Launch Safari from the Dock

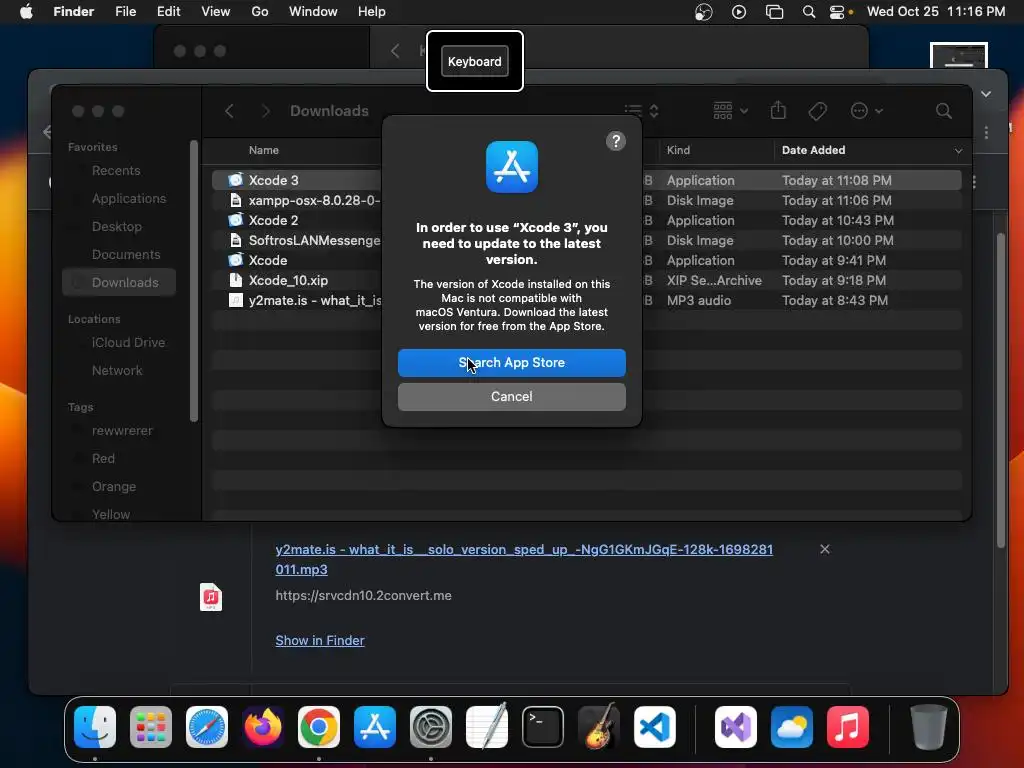(207, 727)
